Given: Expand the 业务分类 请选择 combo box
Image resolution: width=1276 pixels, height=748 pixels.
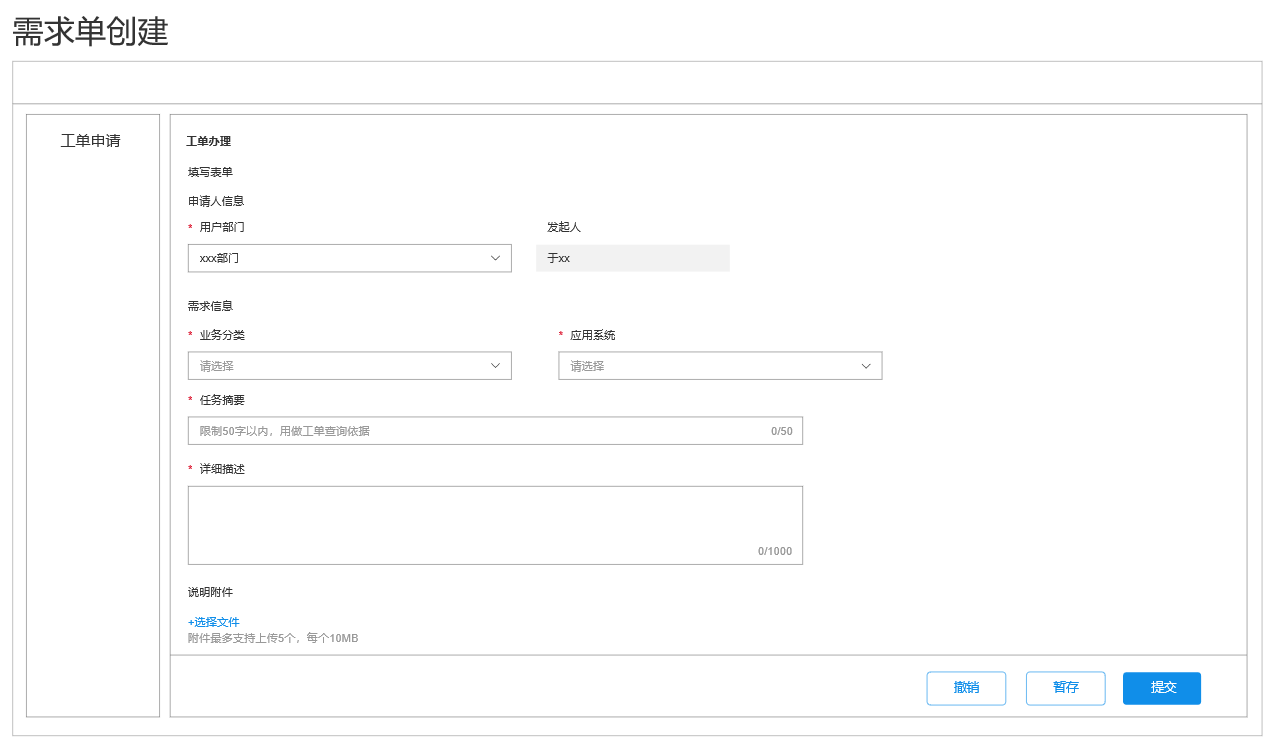Looking at the screenshot, I should coord(340,366).
